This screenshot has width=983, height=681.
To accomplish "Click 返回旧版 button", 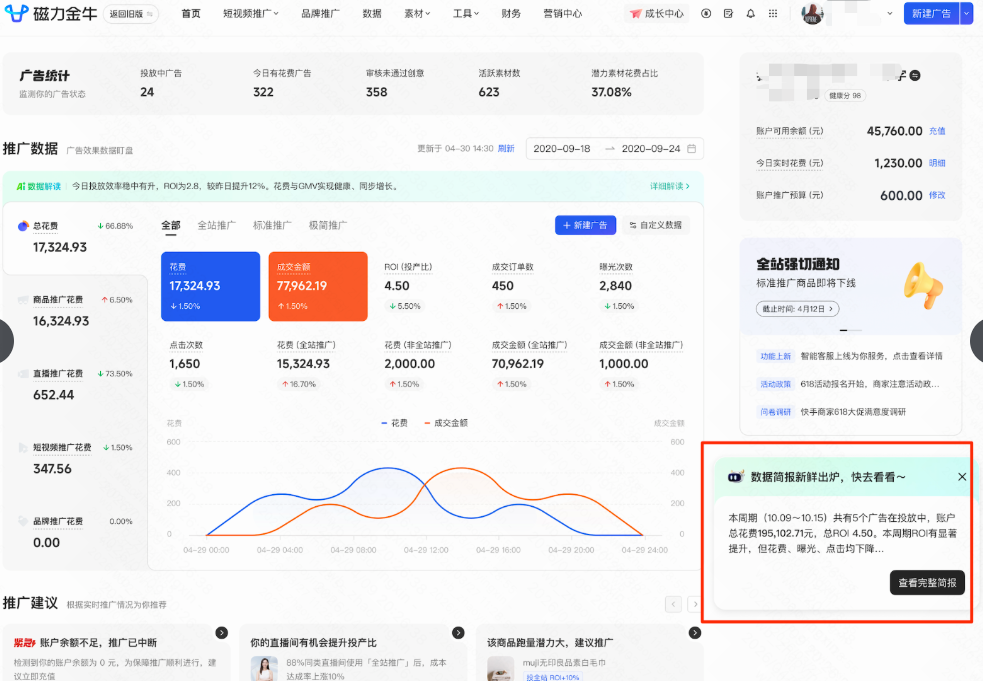I will click(130, 14).
